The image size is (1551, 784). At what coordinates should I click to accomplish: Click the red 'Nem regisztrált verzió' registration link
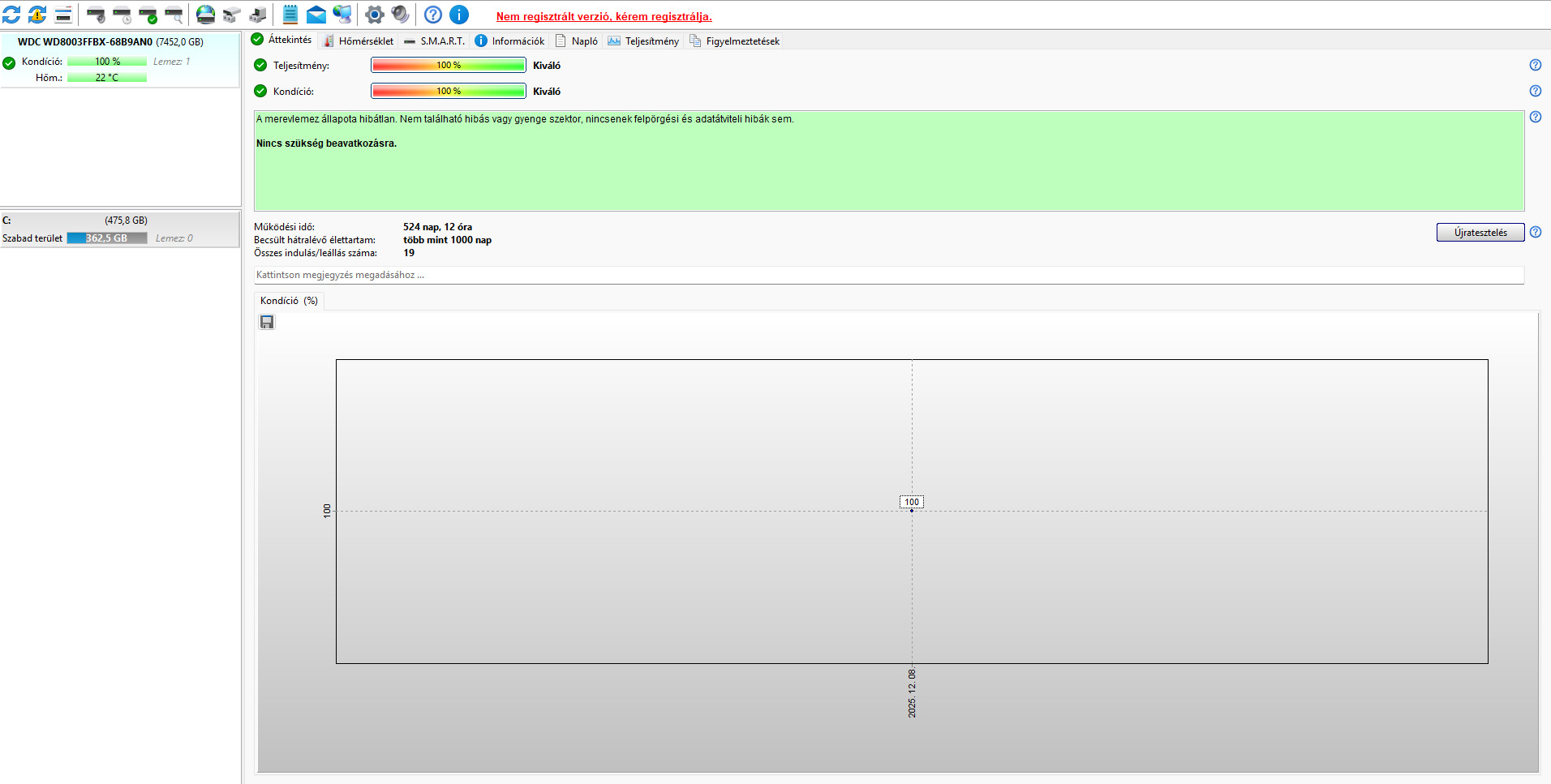604,16
